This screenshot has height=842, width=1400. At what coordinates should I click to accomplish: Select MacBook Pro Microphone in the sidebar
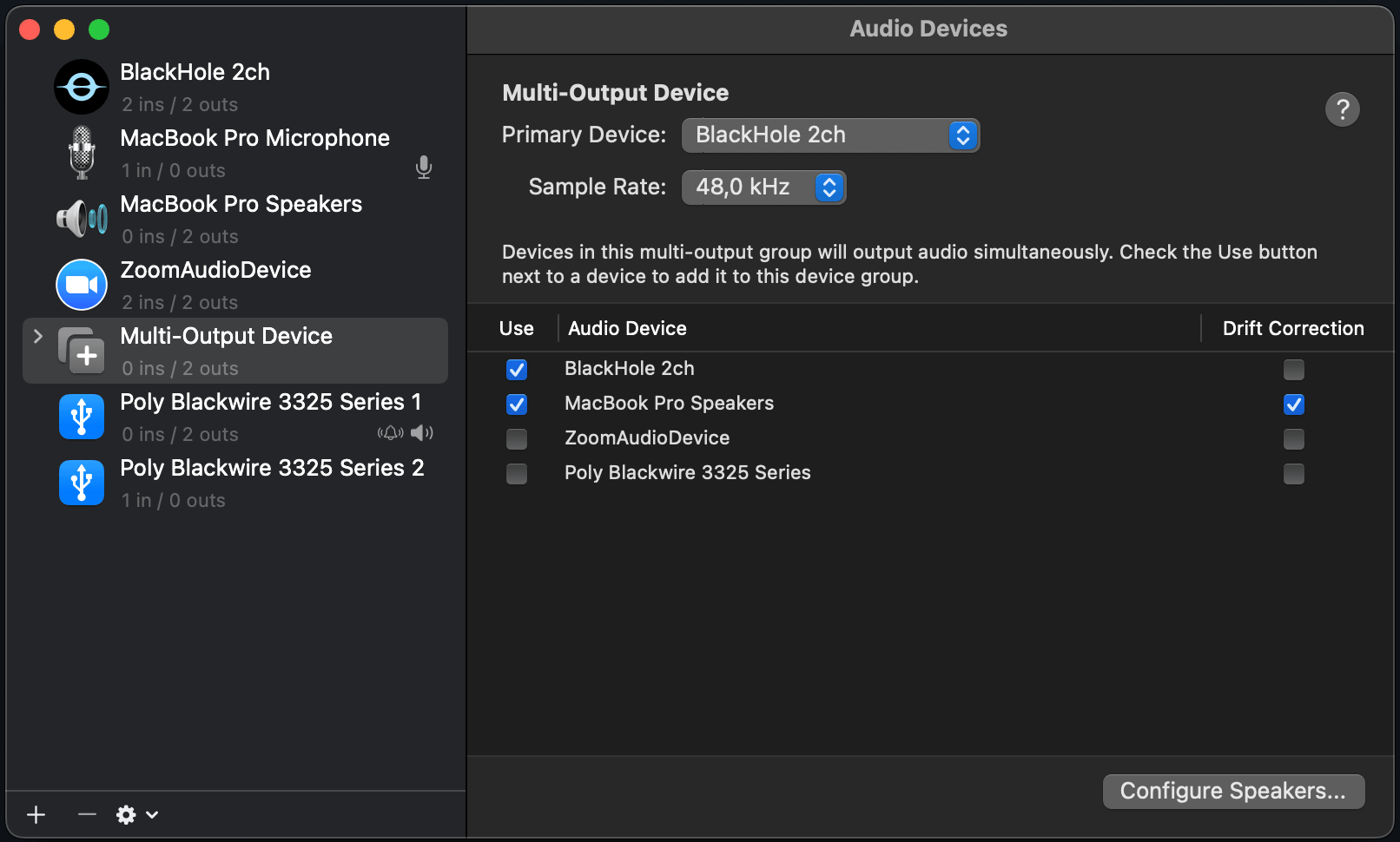pos(235,153)
